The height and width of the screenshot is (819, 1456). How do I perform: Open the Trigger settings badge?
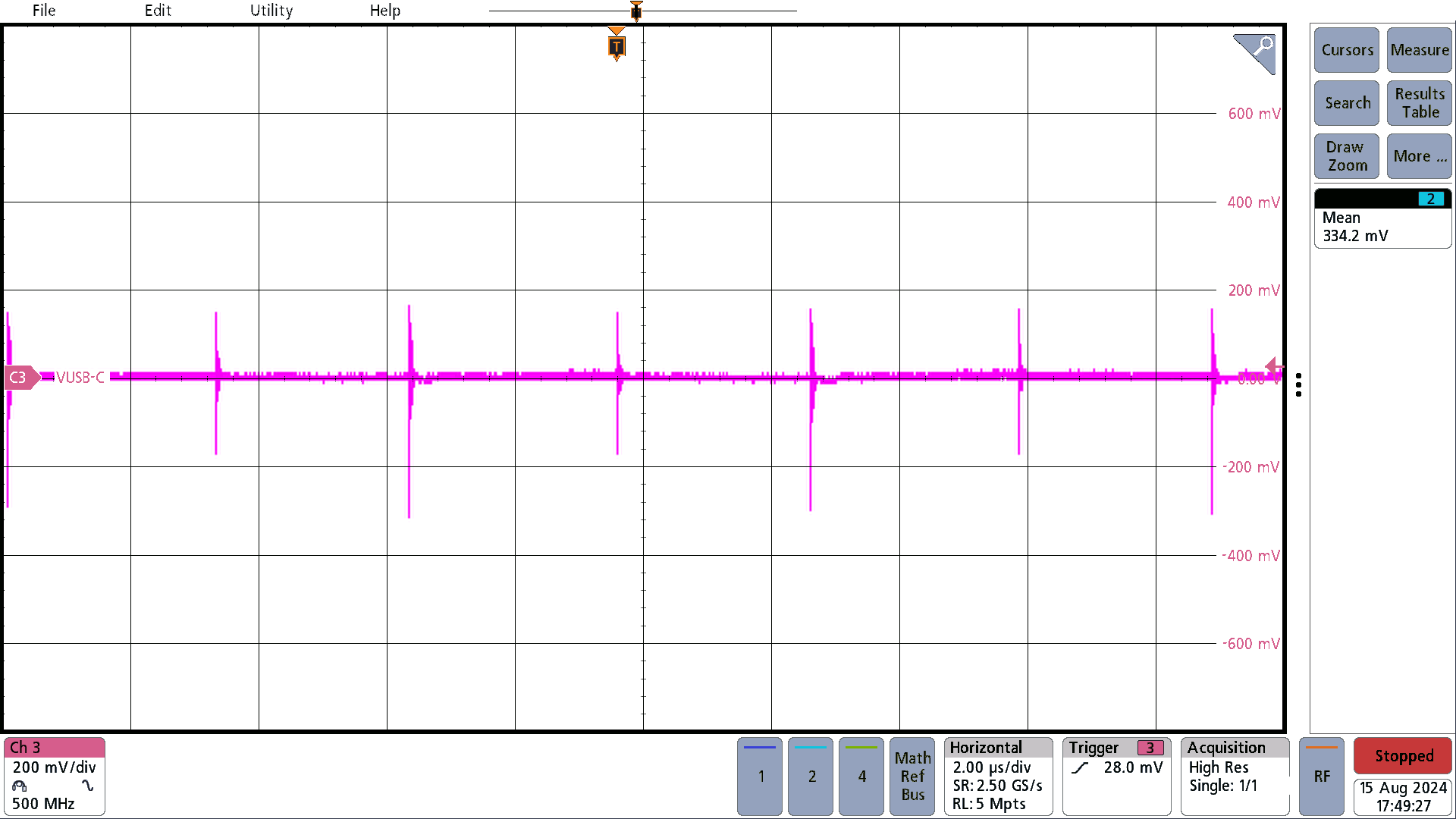tap(1116, 777)
